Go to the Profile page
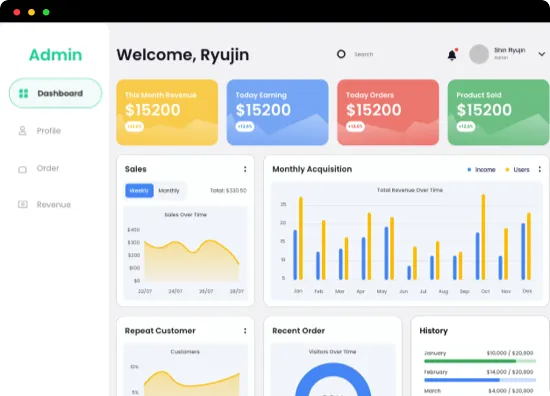 (49, 131)
